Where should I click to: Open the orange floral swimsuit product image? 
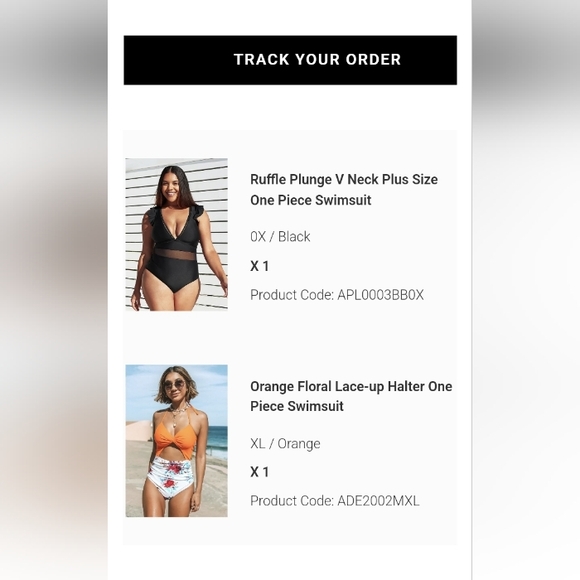pos(176,441)
